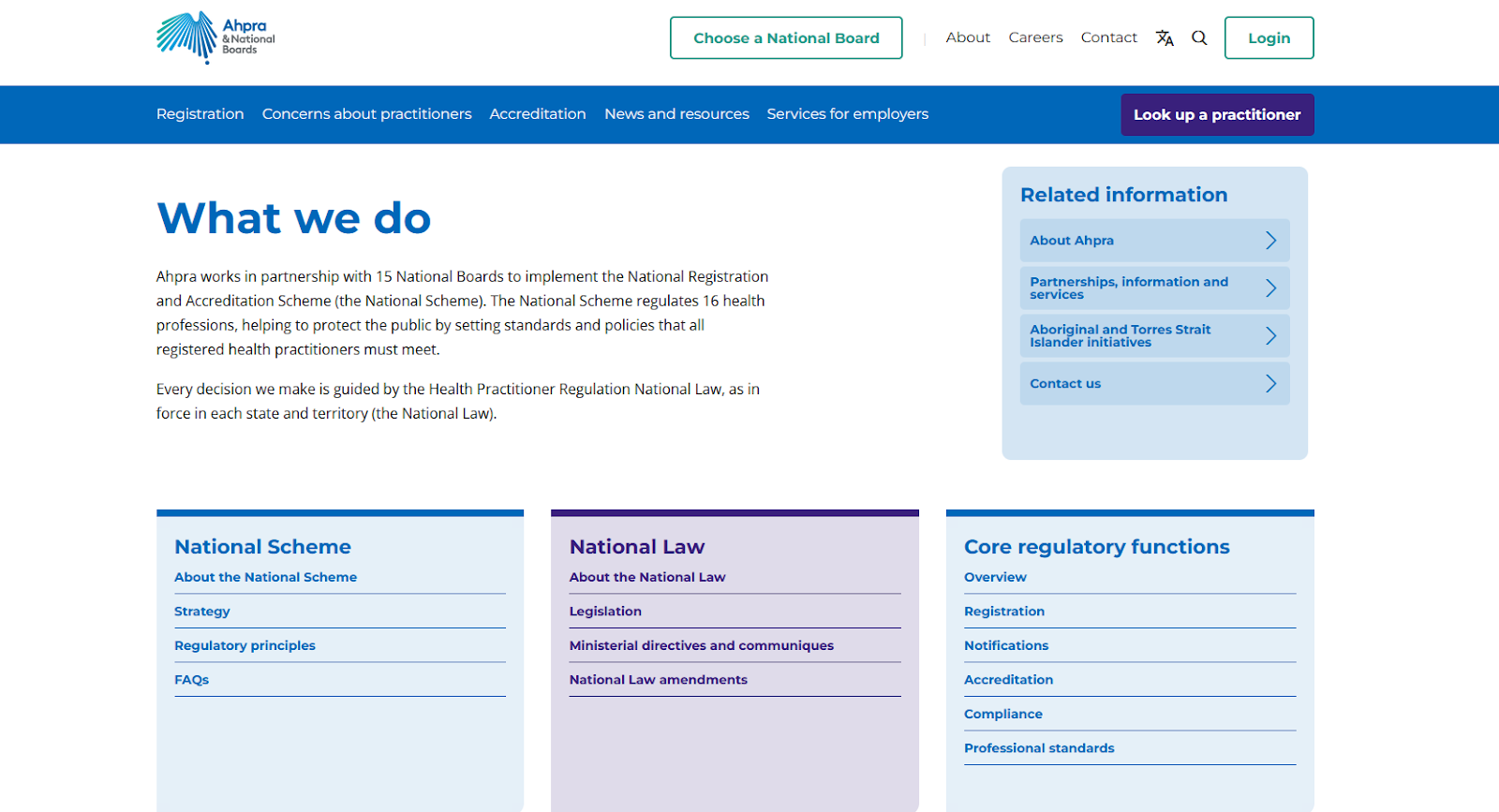Go to the About link in header
The height and width of the screenshot is (812, 1499).
[968, 37]
